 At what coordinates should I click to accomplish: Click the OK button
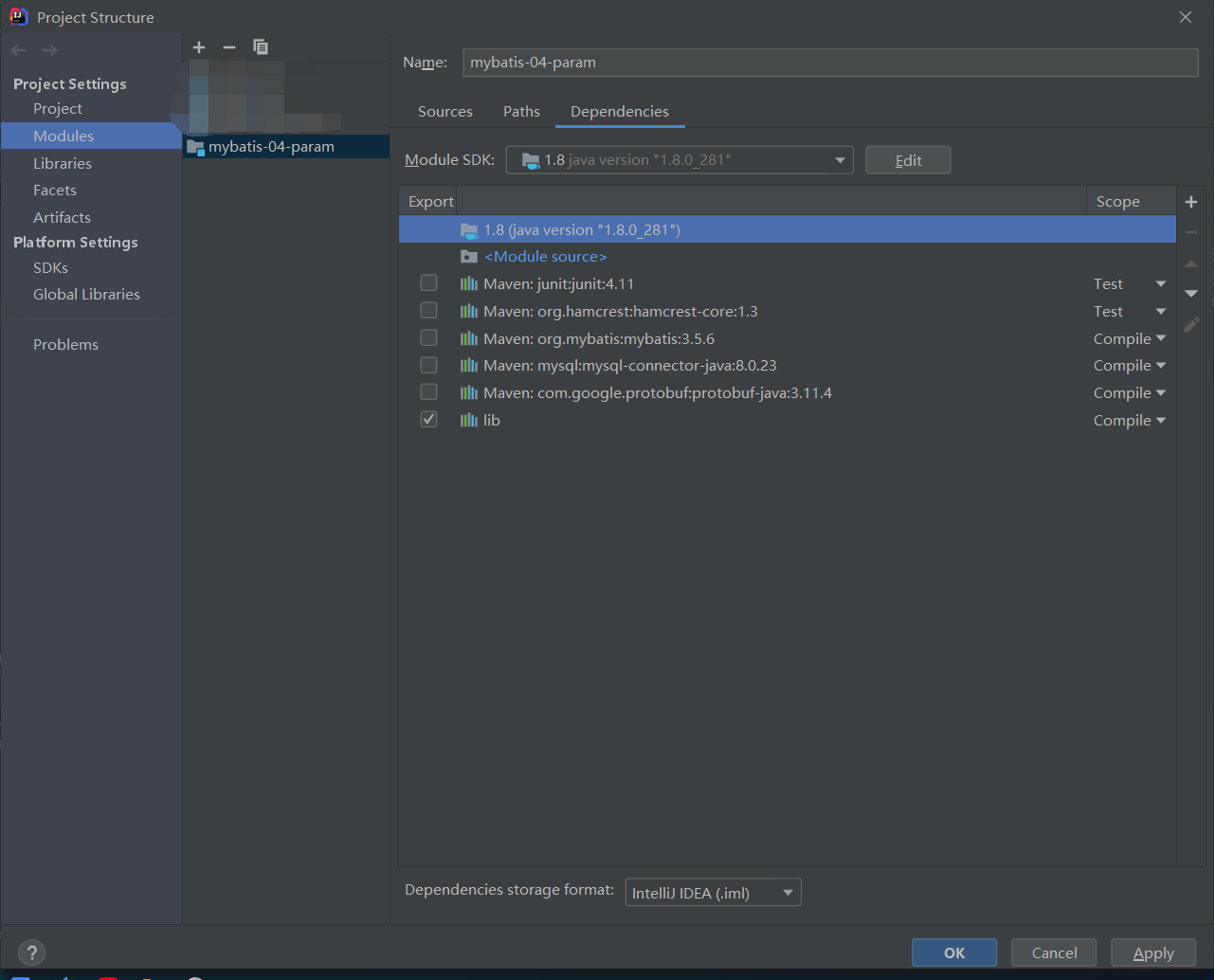[x=954, y=953]
